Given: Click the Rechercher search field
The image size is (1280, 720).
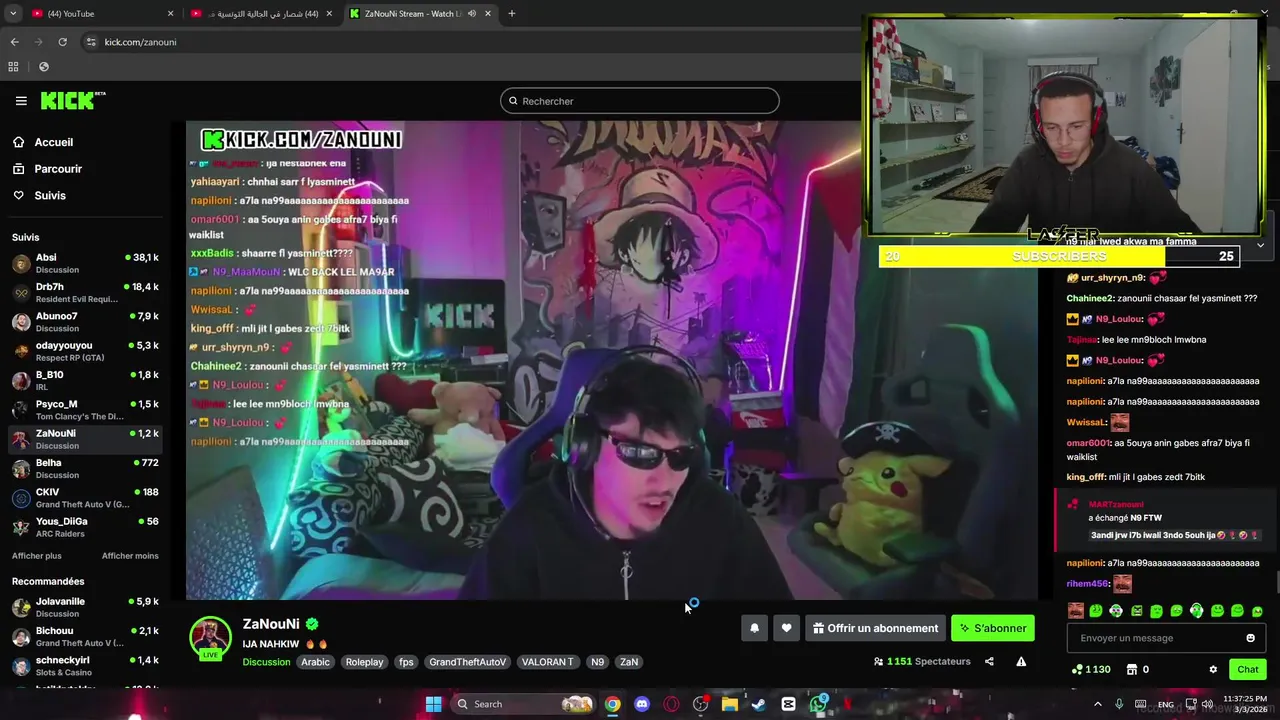Looking at the screenshot, I should (640, 101).
